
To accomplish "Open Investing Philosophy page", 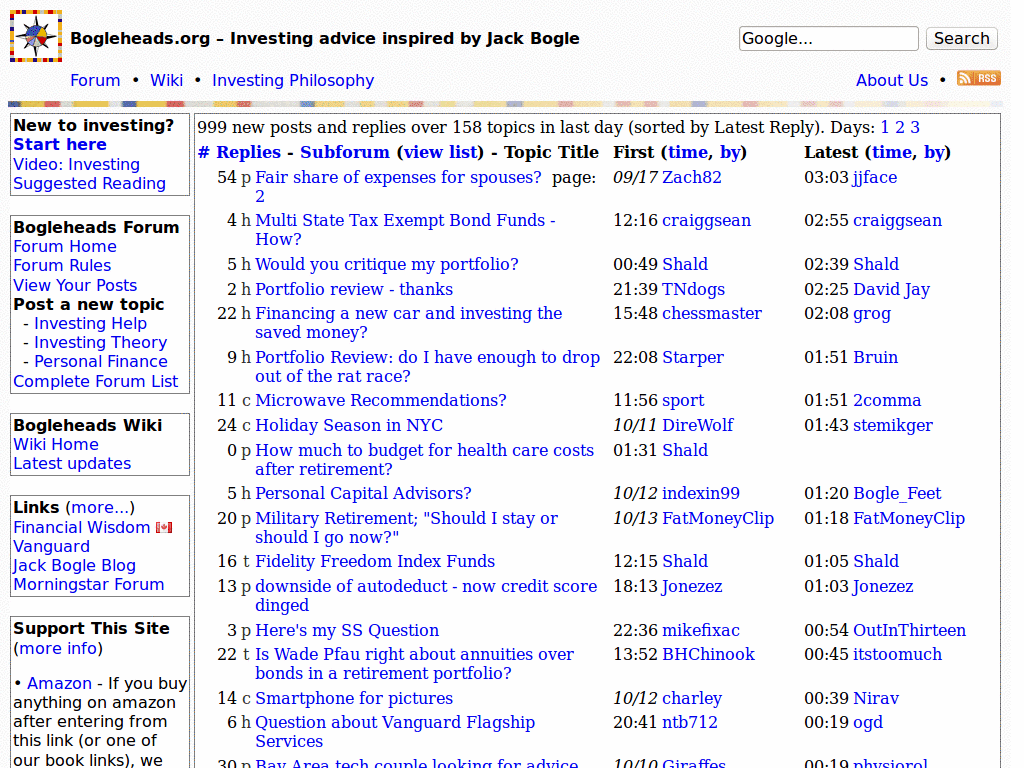I will [x=293, y=80].
